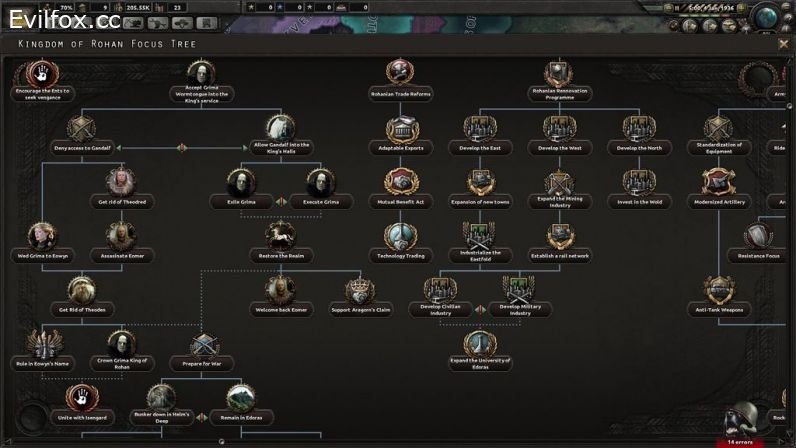Select the Deny access to Gandalf label
Screen dimensions: 796x448
(x=82, y=148)
